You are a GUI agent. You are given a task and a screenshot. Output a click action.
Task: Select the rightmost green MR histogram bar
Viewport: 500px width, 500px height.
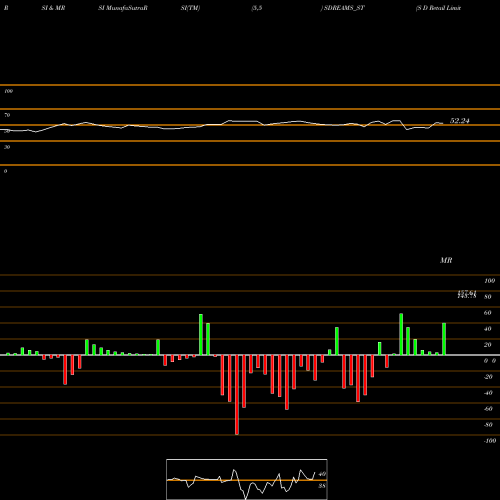pyautogui.click(x=444, y=339)
